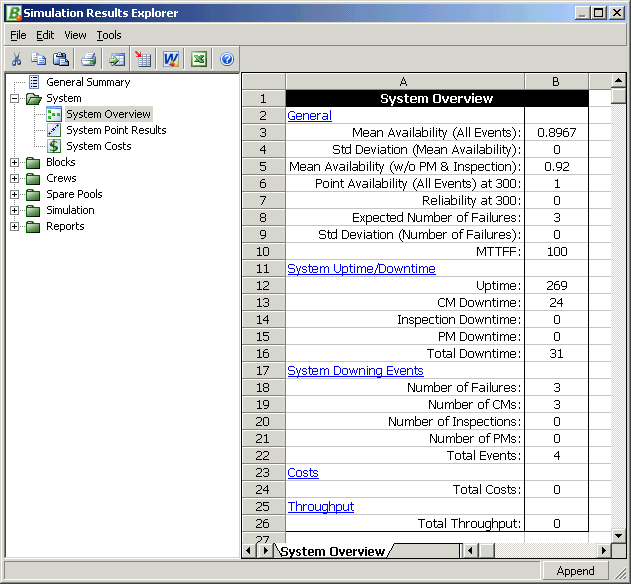This screenshot has width=631, height=584.
Task: Click the horizontal scrollbar right arrow
Action: coord(603,551)
